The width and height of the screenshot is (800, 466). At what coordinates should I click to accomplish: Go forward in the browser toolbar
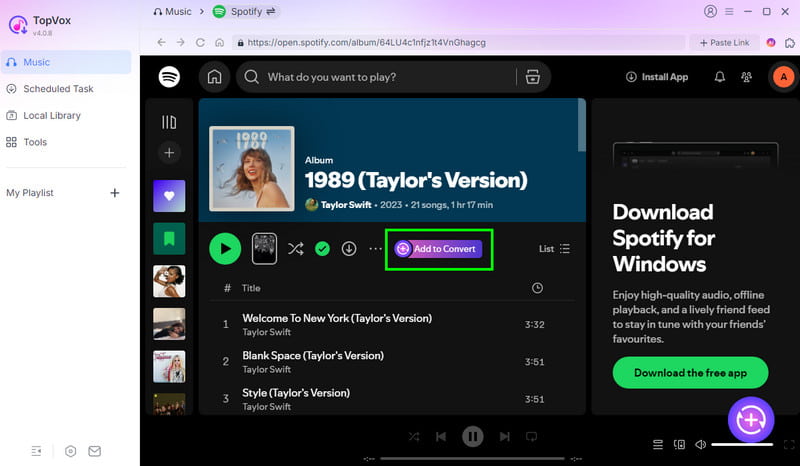(181, 42)
